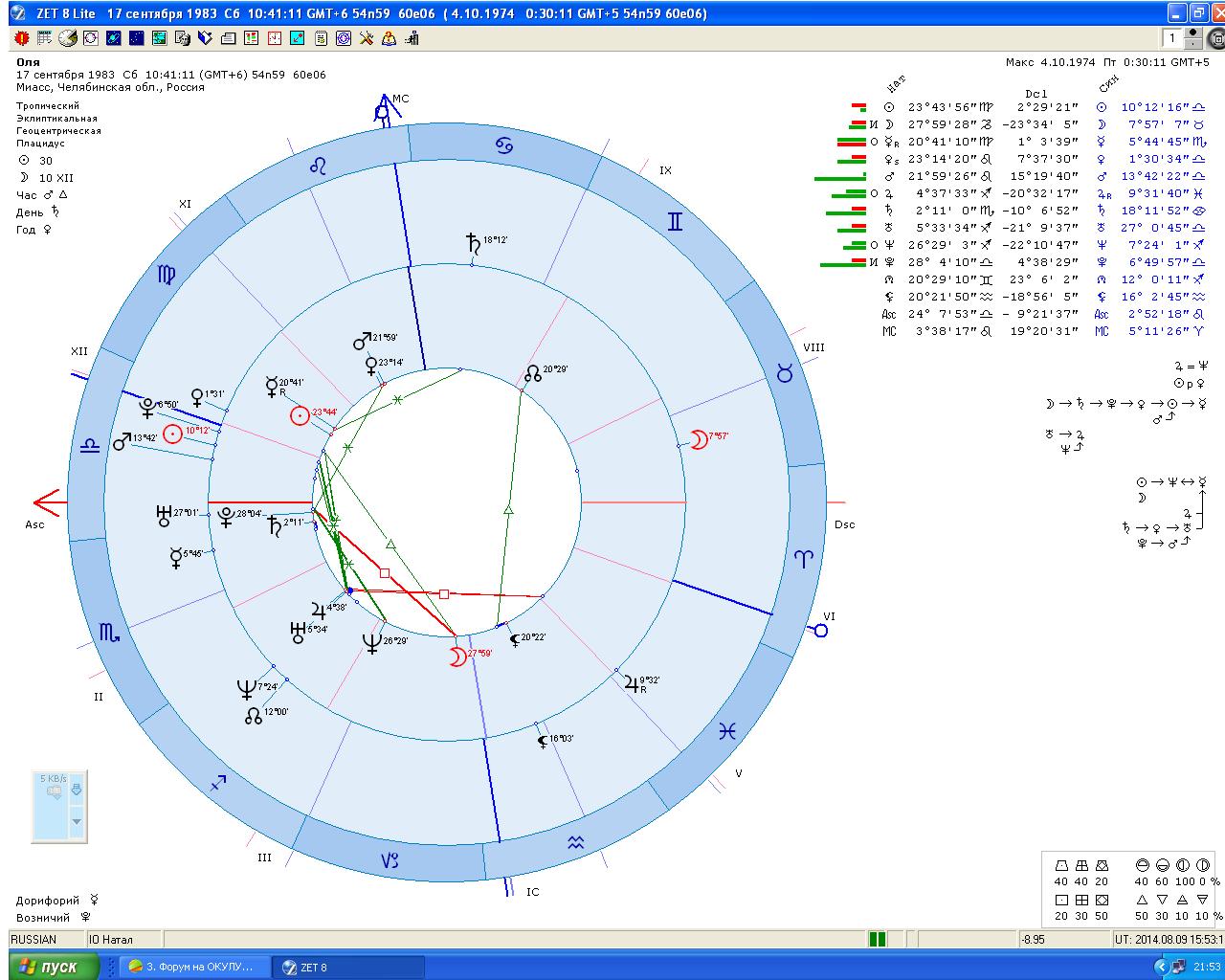1225x980 pixels.
Task: Switch to the Форум на ОКУЛУ taskbar item
Action: (191, 967)
